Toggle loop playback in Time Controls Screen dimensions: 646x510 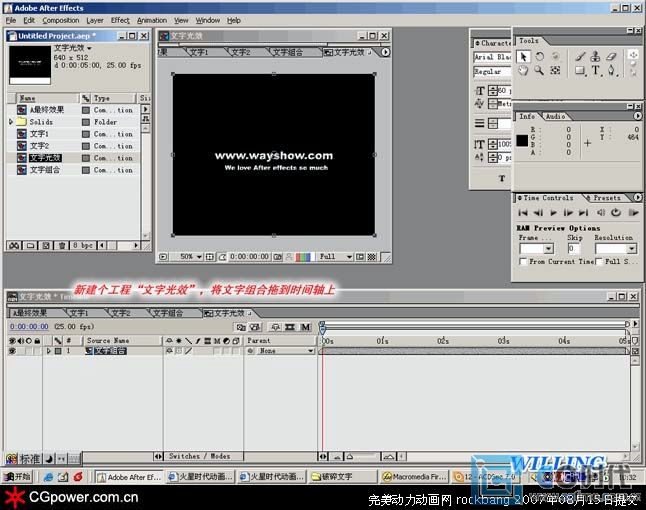[616, 213]
